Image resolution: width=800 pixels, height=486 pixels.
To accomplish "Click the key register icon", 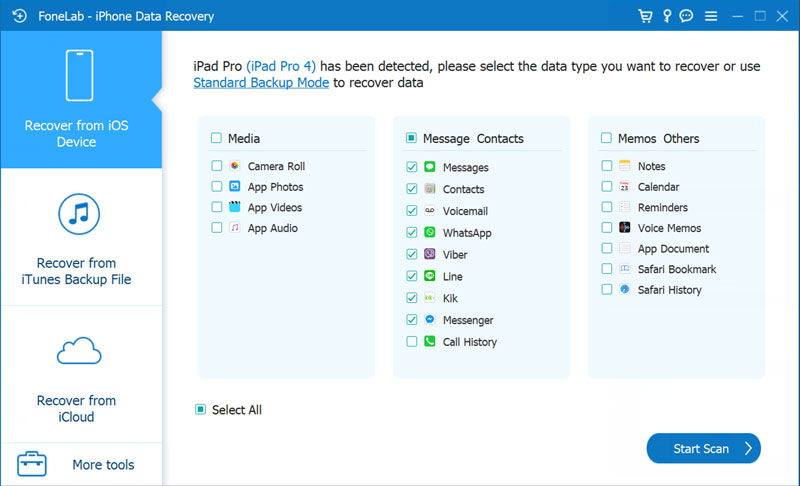I will pos(667,16).
